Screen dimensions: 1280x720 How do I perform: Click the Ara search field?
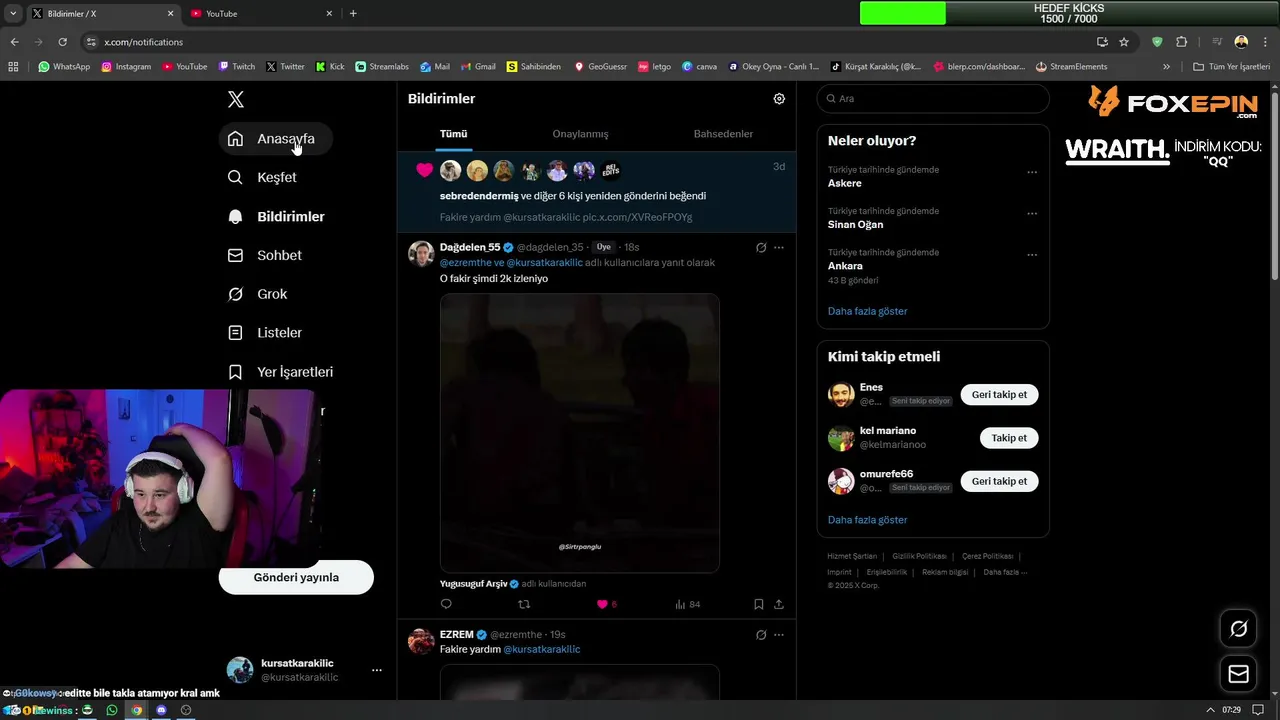(933, 98)
